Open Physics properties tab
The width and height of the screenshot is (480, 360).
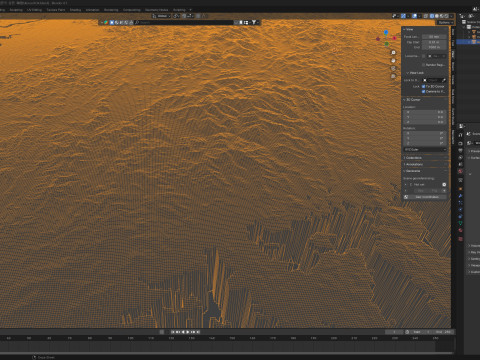(460, 210)
